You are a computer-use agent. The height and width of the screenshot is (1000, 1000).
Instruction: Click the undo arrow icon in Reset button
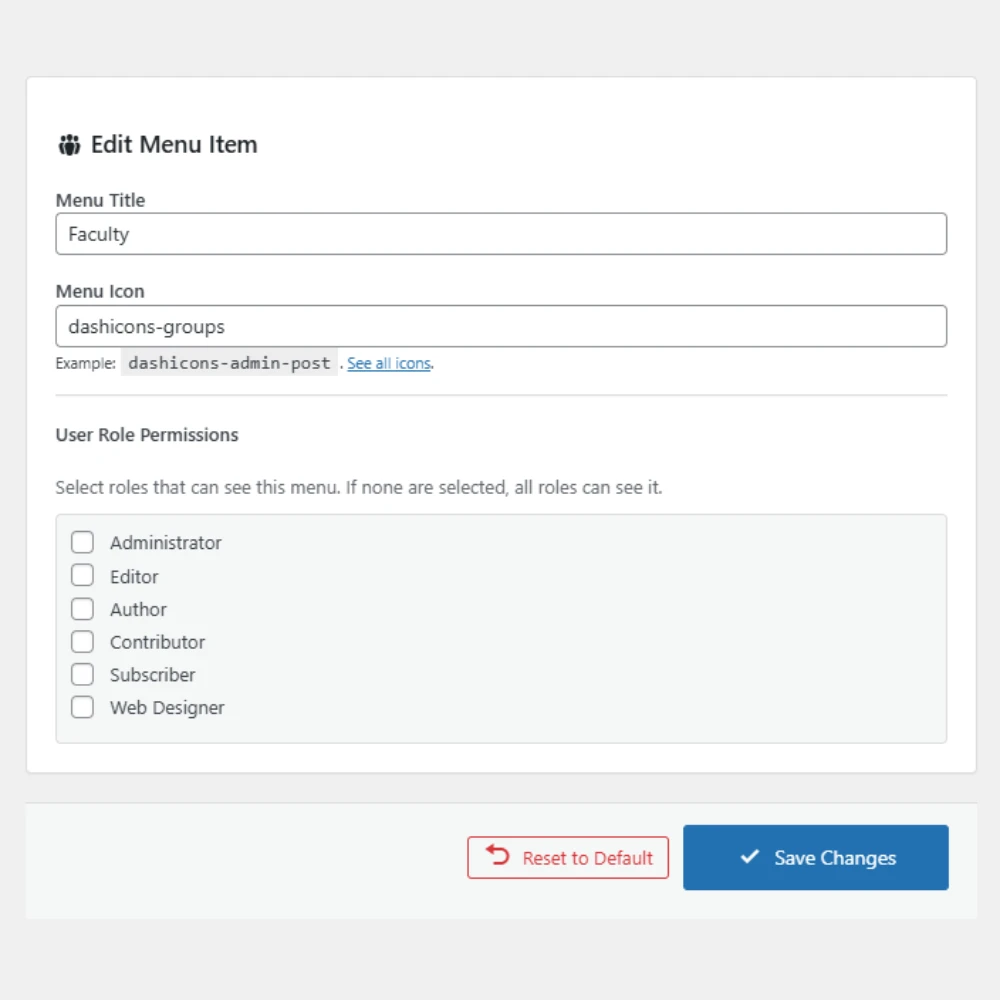click(497, 856)
